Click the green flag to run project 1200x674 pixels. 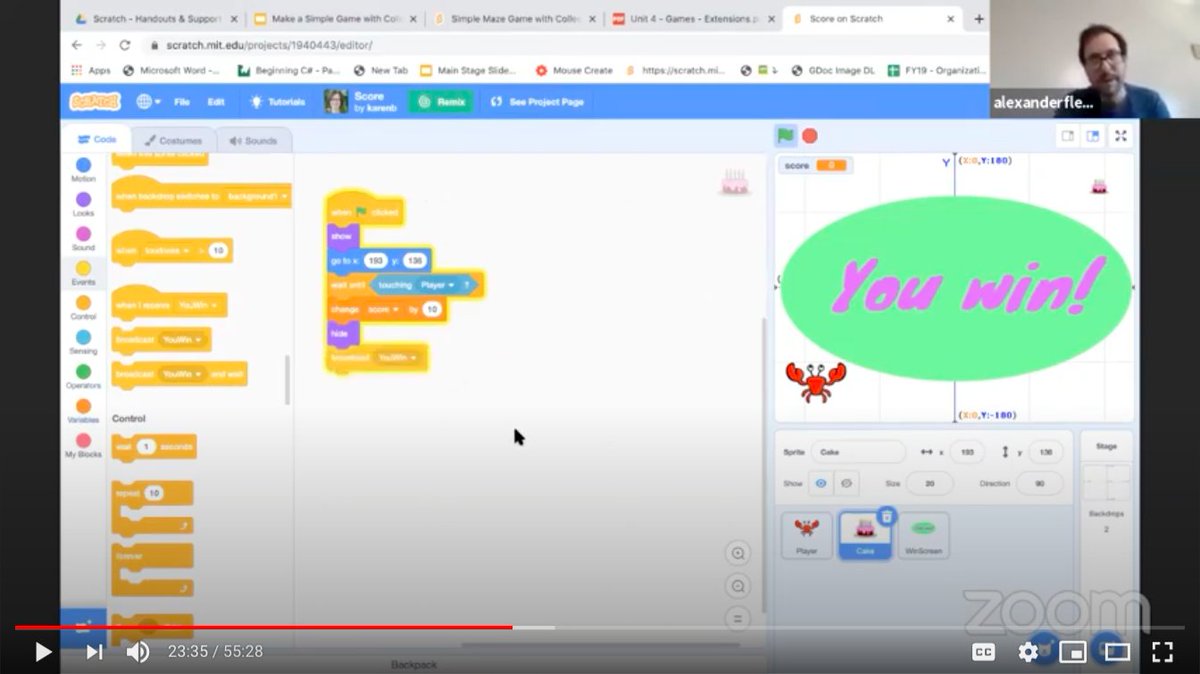[x=786, y=136]
